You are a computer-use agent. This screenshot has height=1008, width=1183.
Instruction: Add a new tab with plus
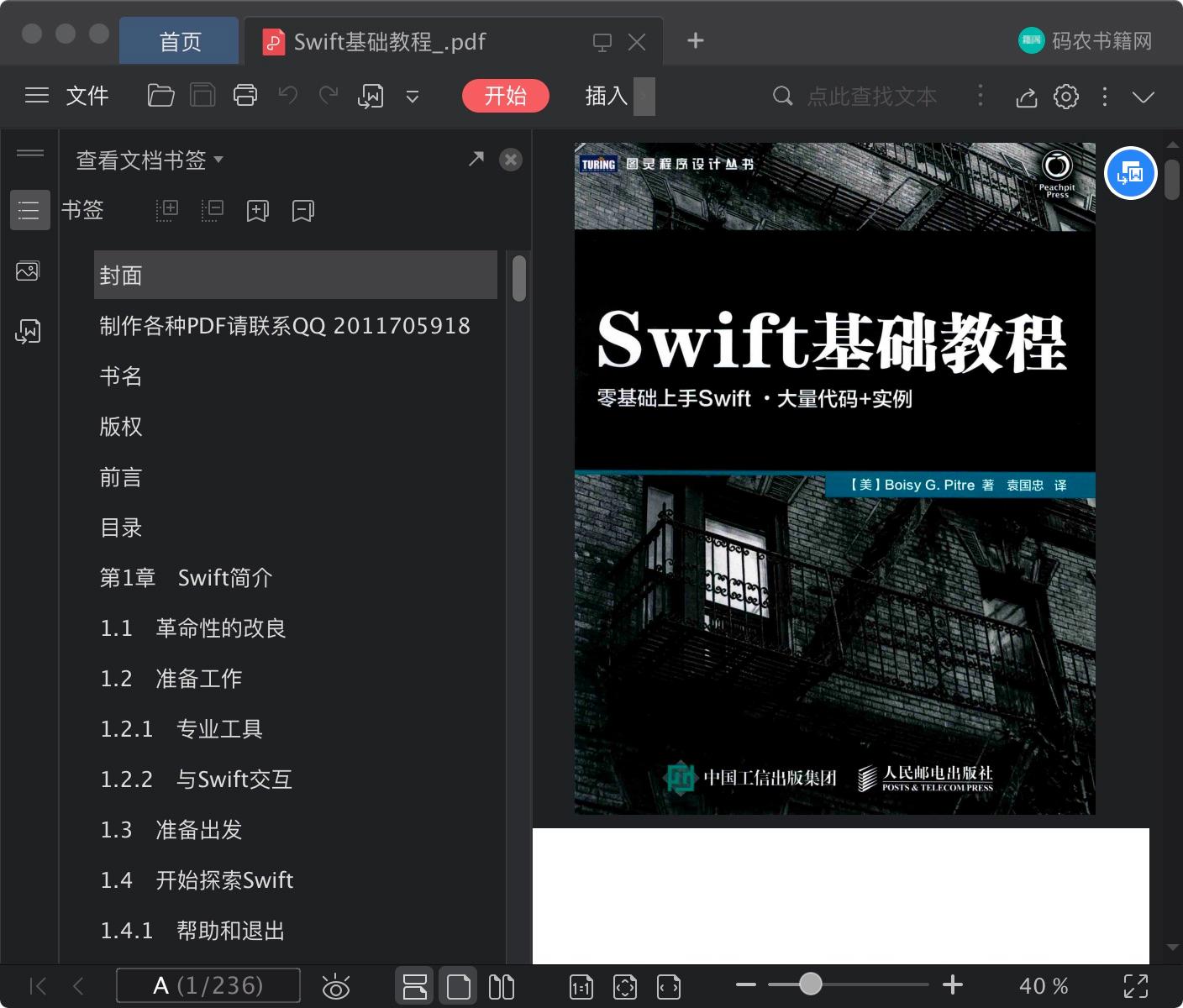click(x=696, y=40)
